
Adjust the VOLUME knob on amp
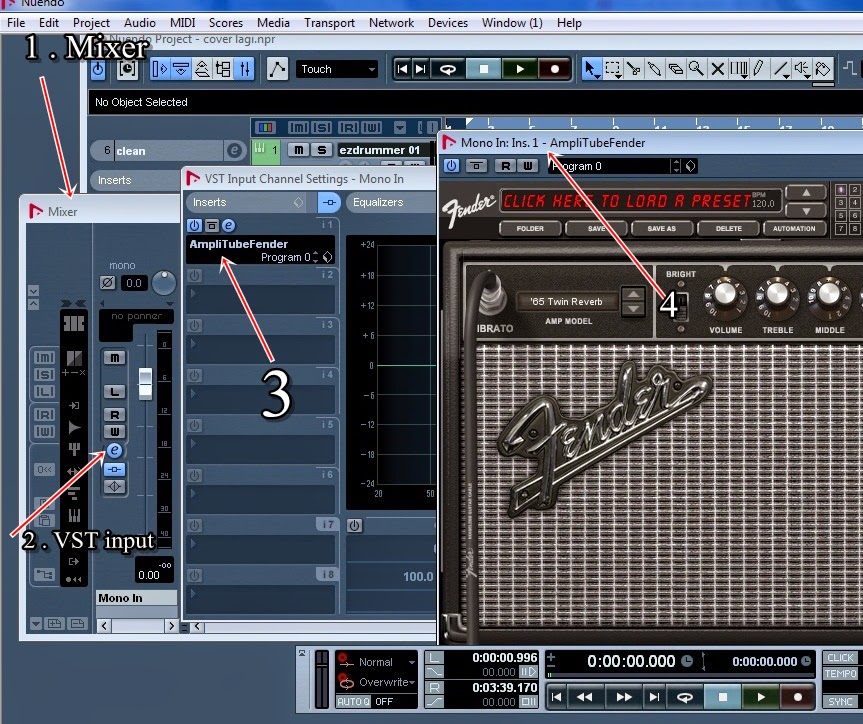[x=725, y=294]
